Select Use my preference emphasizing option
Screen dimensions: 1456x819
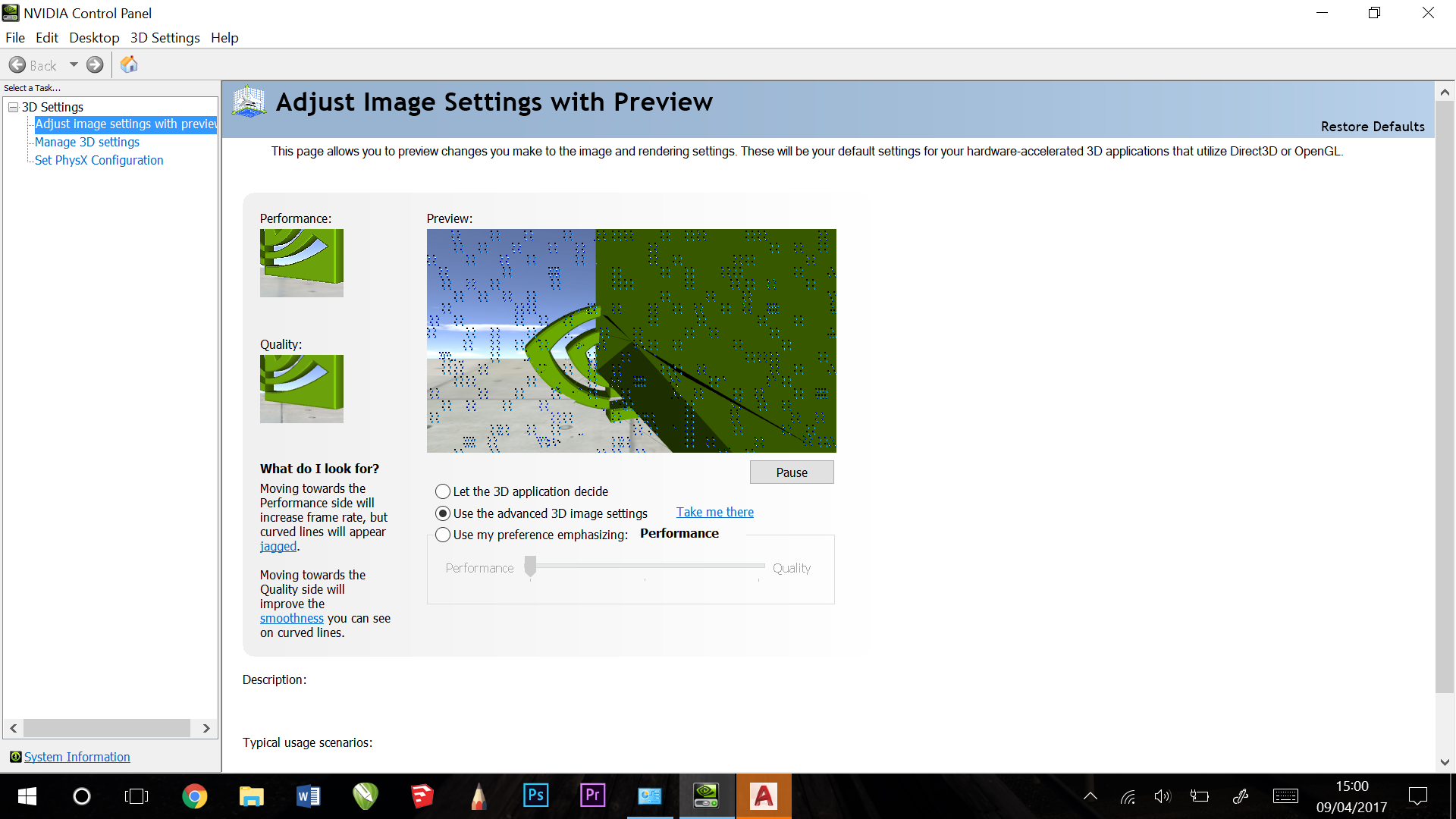click(443, 535)
